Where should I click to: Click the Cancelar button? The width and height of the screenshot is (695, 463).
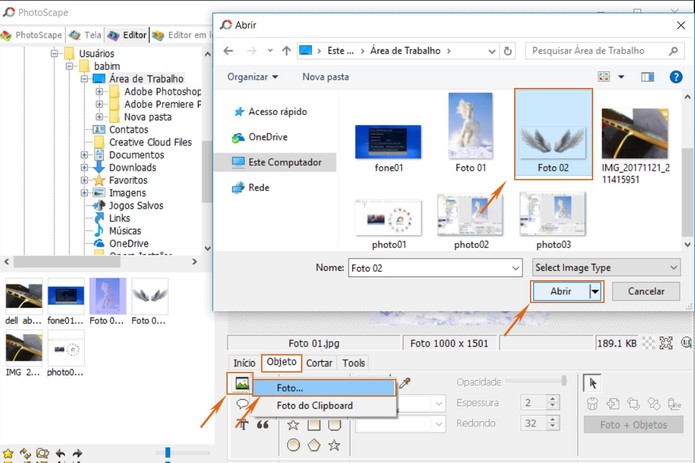click(646, 291)
